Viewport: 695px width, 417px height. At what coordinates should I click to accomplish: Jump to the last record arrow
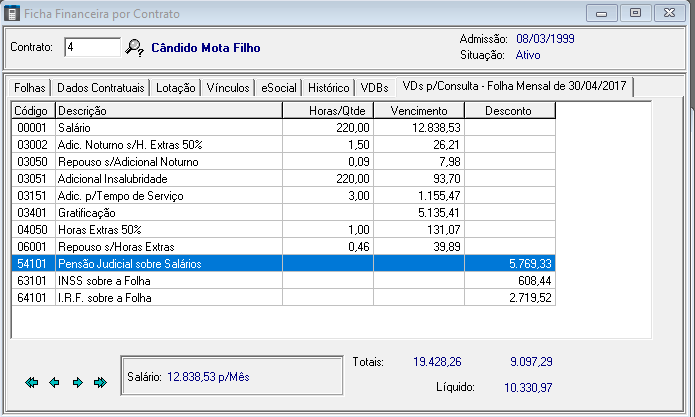[100, 382]
